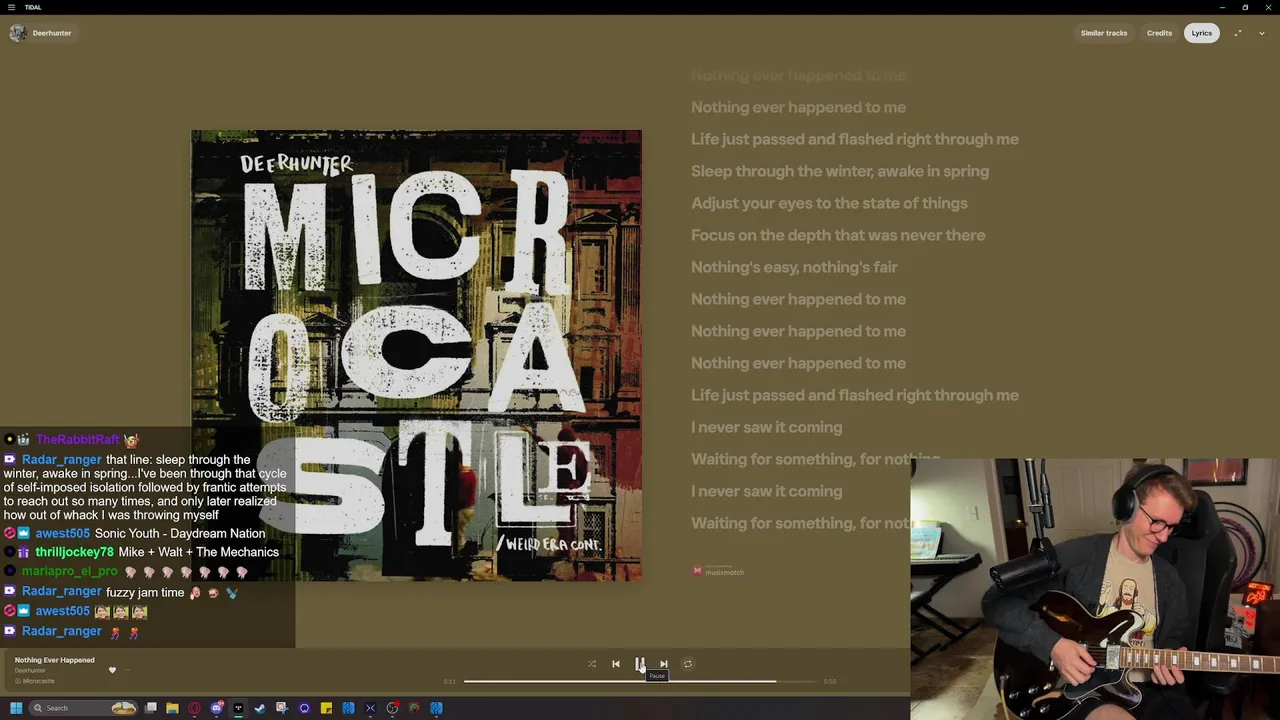Open the Opera GX browser on taskbar
1280x720 pixels.
pos(194,708)
